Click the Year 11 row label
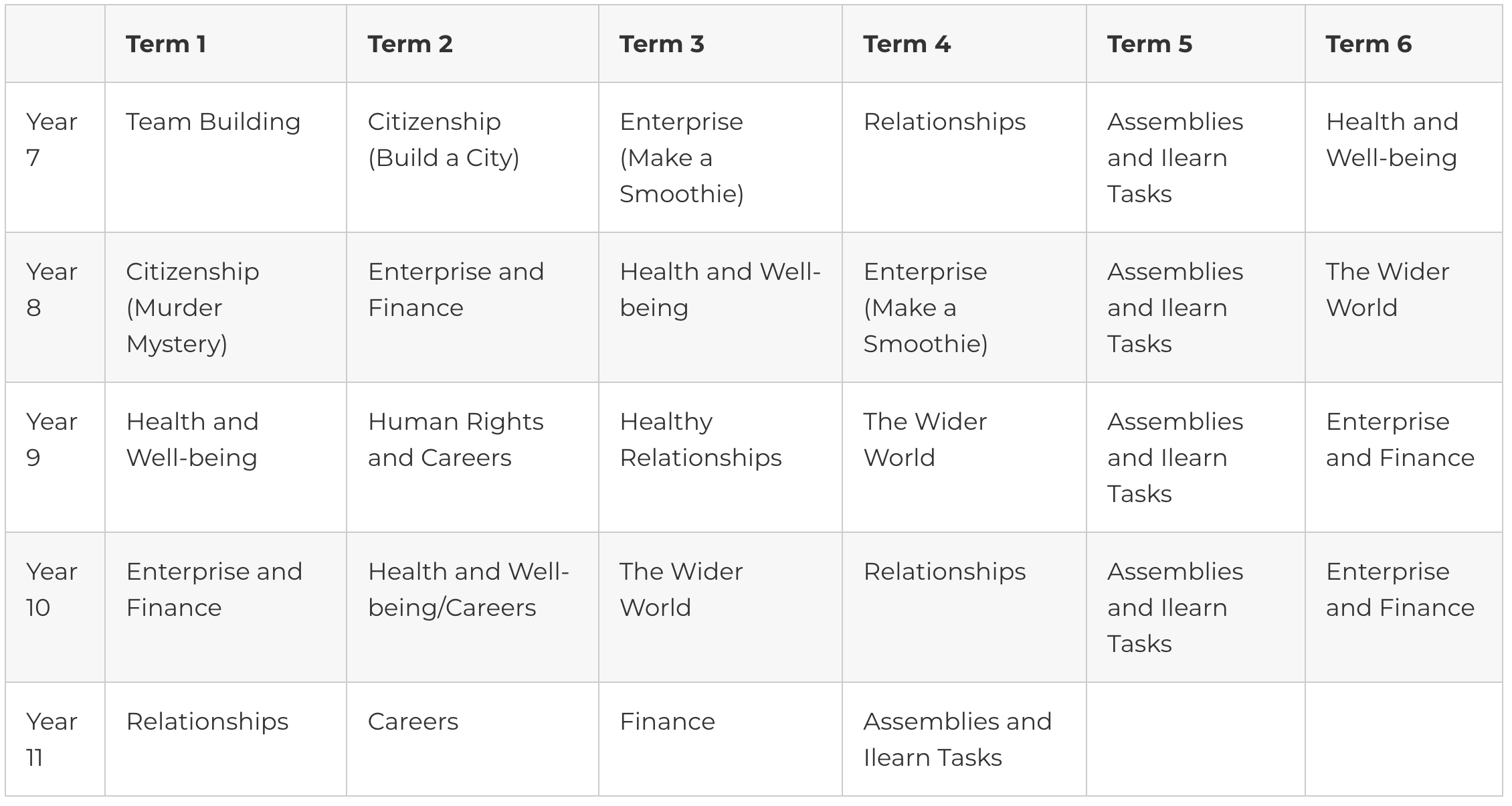1512x806 pixels. [52, 740]
